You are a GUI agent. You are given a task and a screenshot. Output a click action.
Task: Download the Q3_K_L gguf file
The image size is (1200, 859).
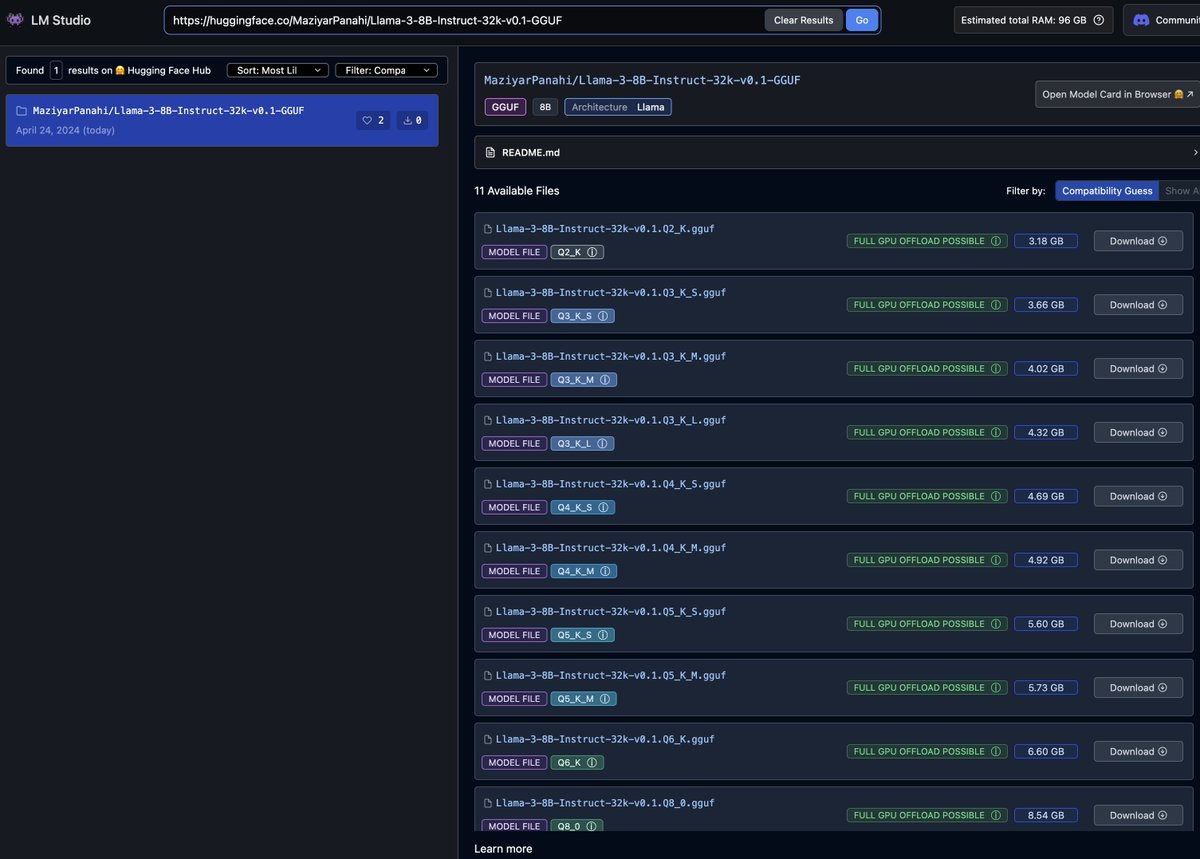[x=1138, y=433]
